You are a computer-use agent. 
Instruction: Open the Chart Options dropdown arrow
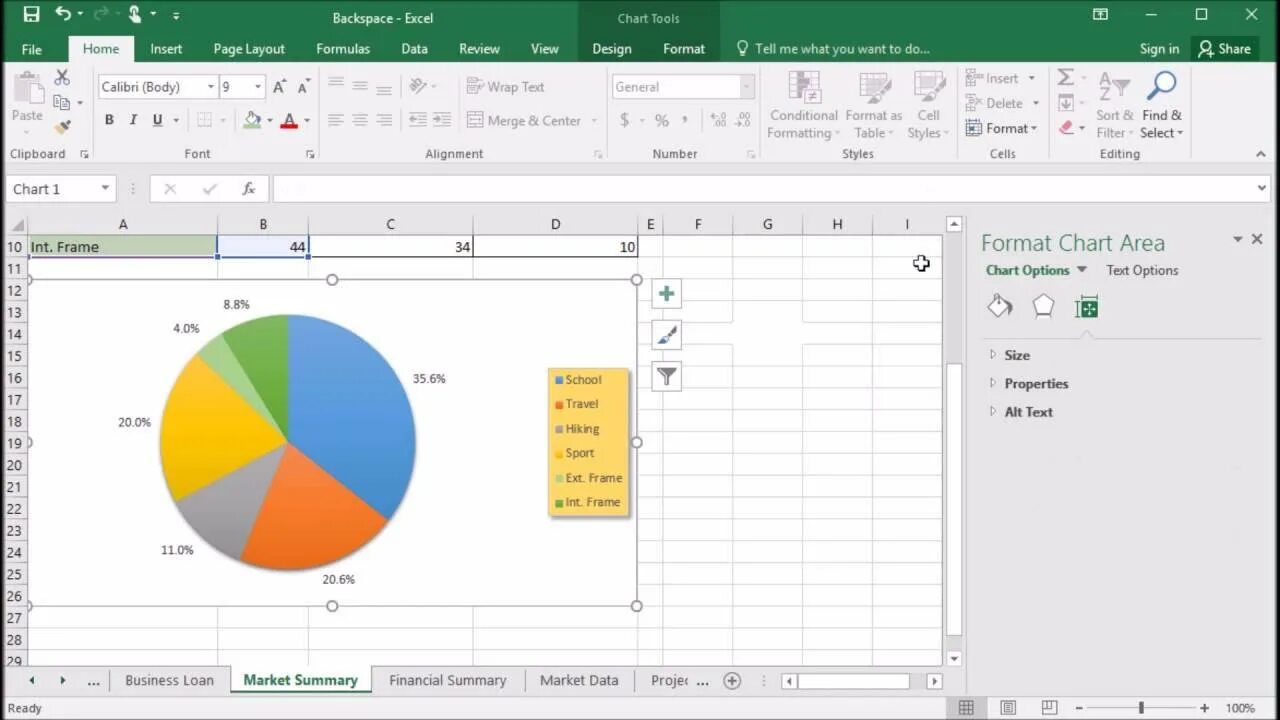click(1082, 270)
